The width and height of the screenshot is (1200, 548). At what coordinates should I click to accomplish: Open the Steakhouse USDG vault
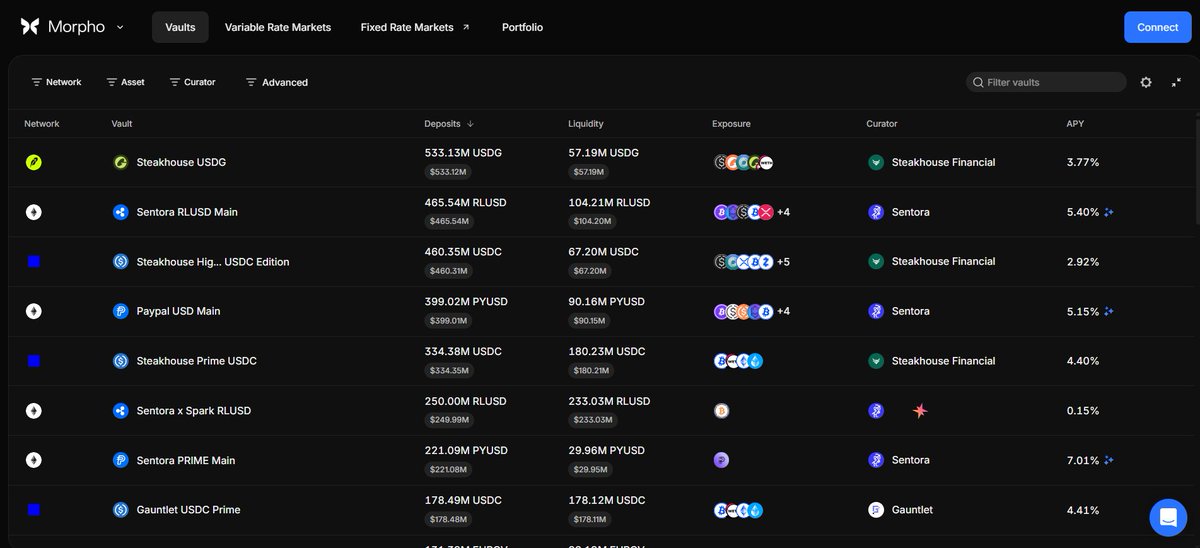[x=181, y=162]
